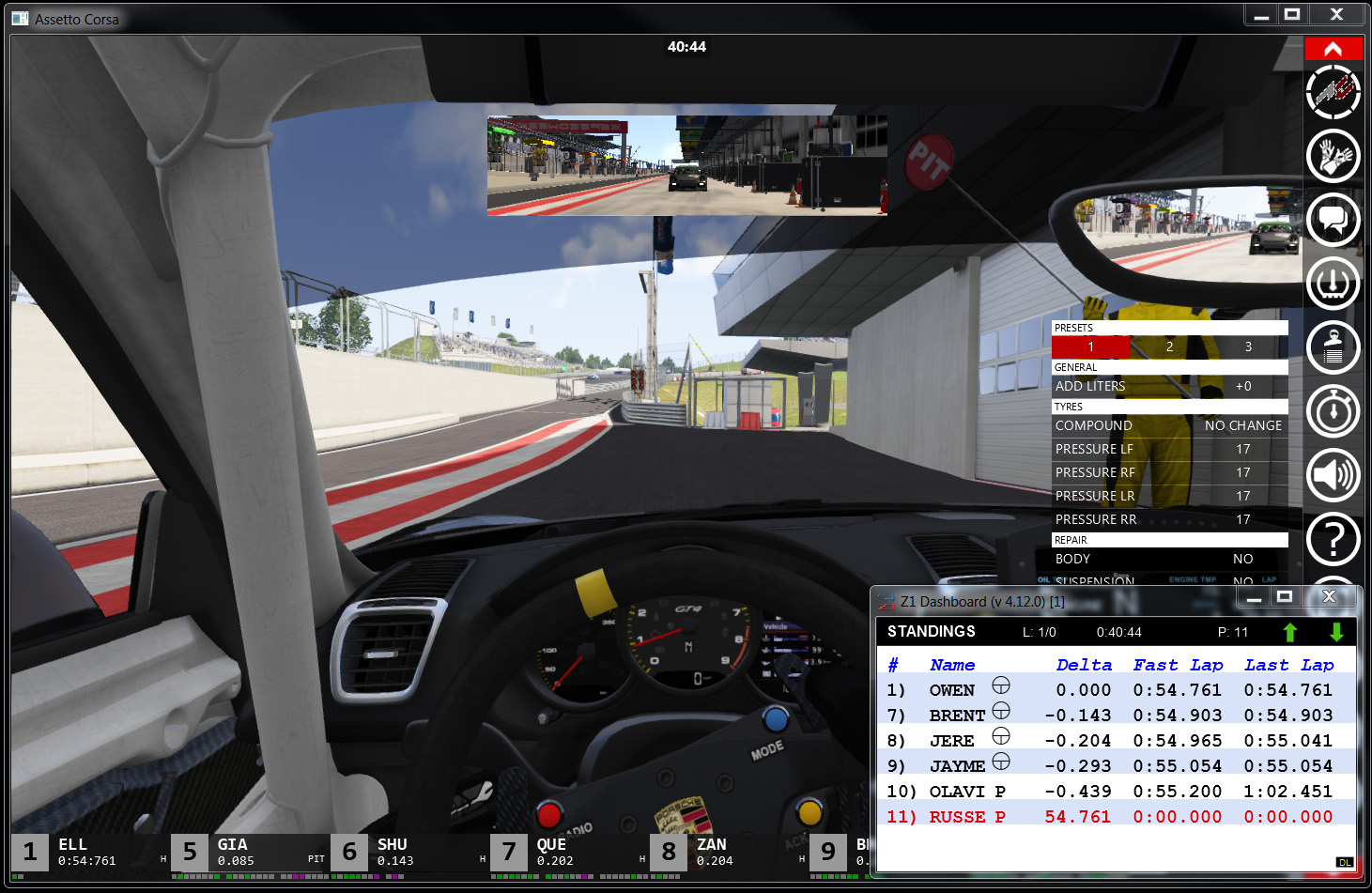
Task: Click the wheel icon next to JERE
Action: tap(1001, 735)
